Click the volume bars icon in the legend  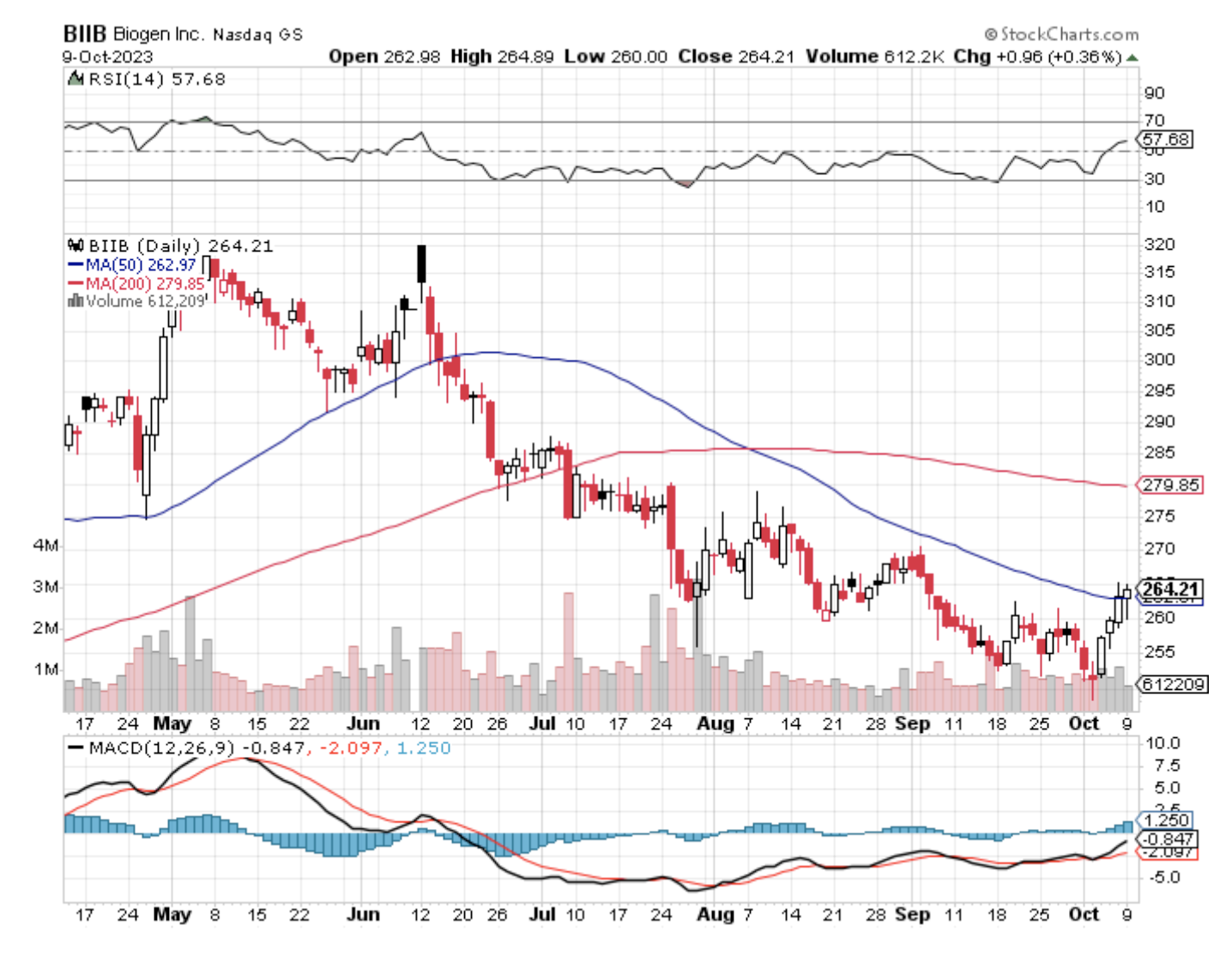75,301
